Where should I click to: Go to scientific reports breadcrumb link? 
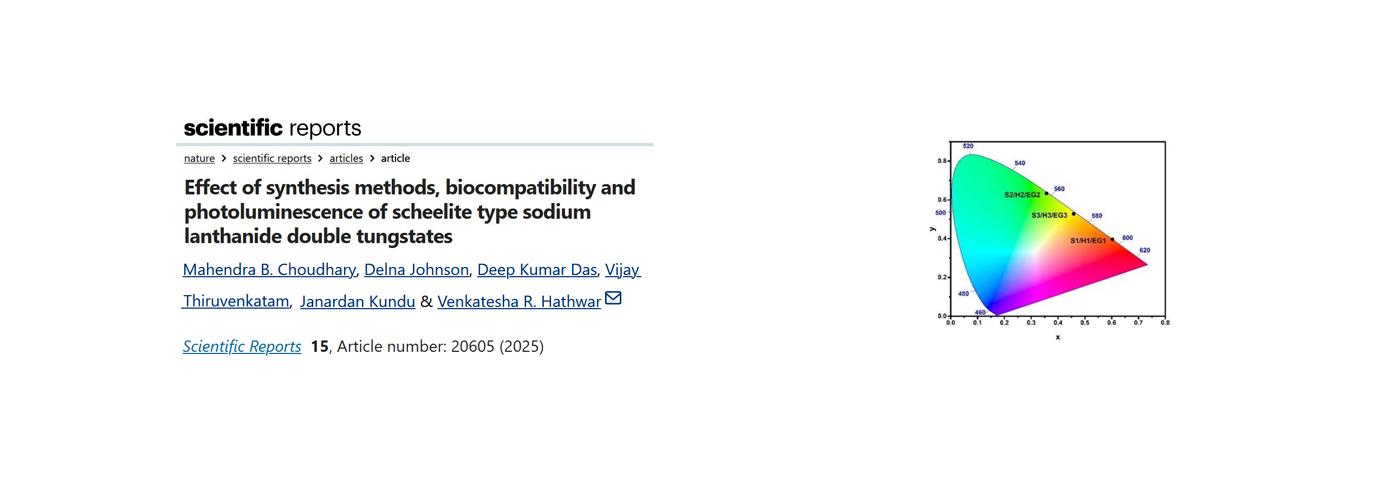coord(272,158)
